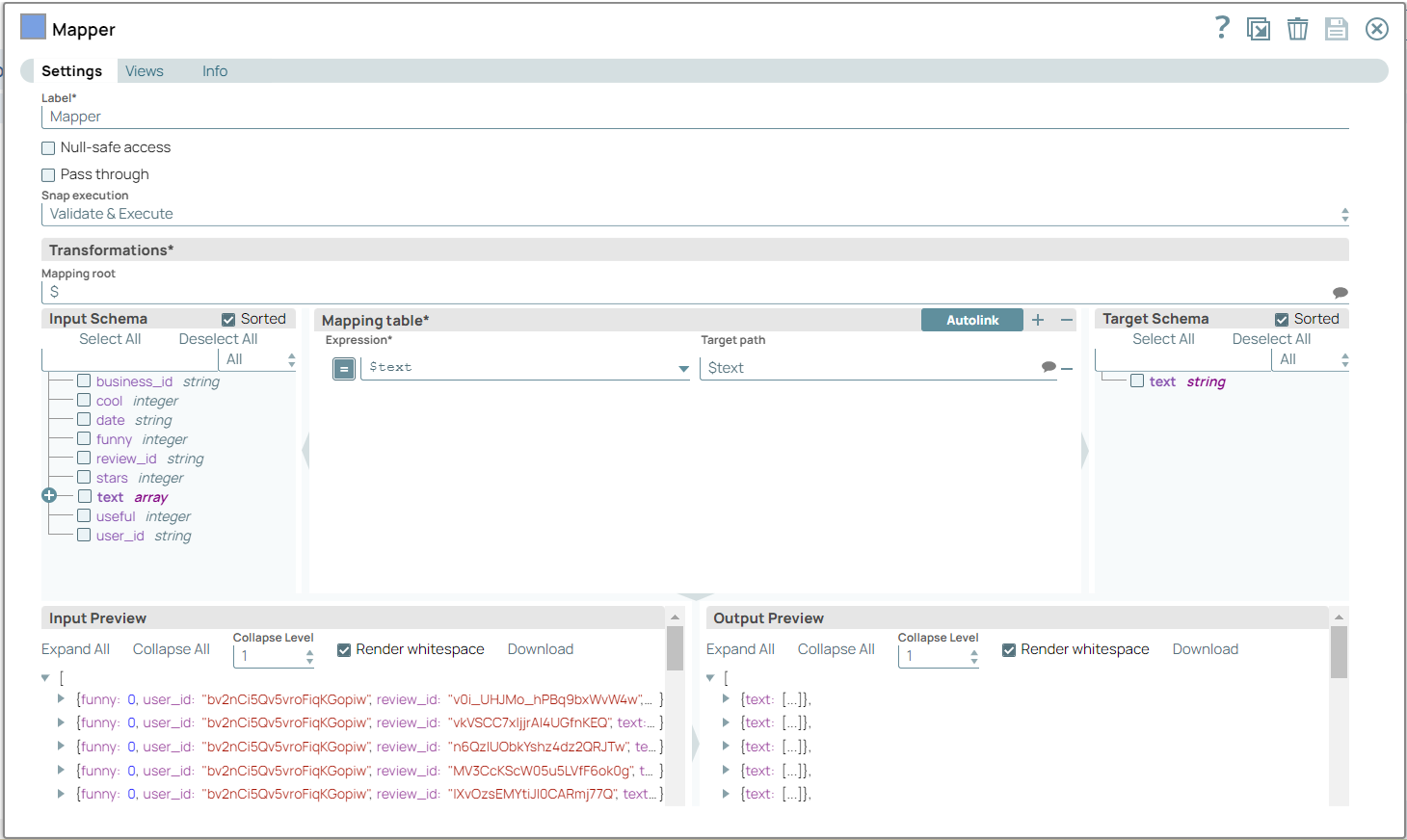Save settings with the disk icon
Screen dimensions: 1407x840
[1336, 28]
